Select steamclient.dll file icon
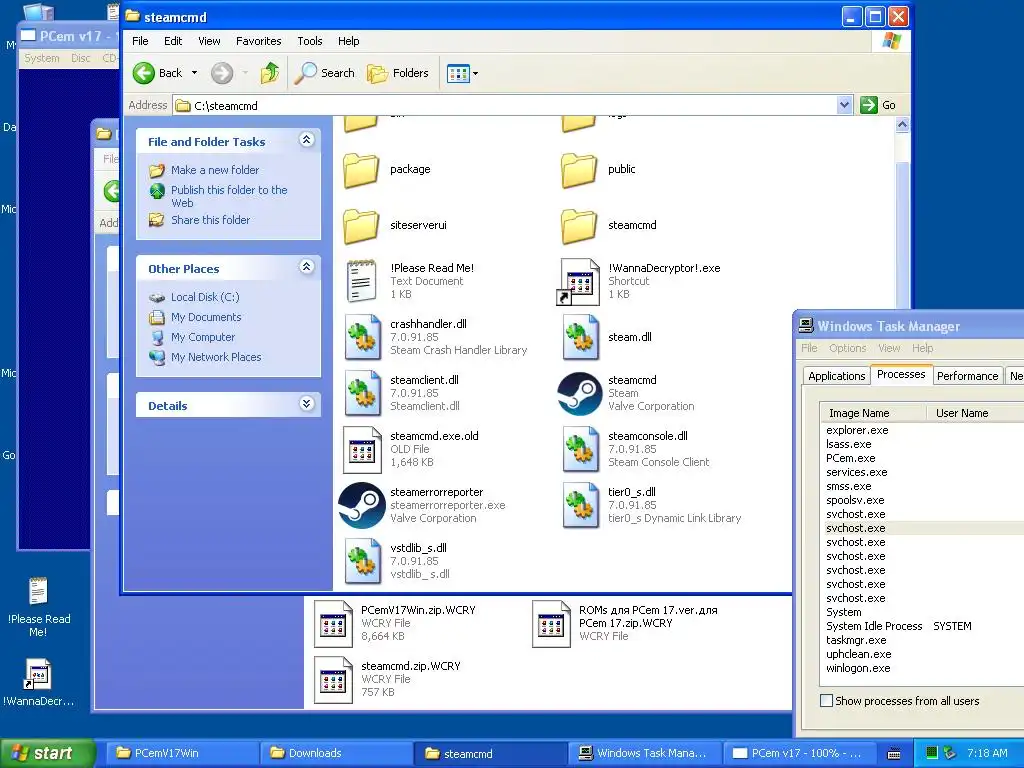1024x768 pixels. pos(362,393)
